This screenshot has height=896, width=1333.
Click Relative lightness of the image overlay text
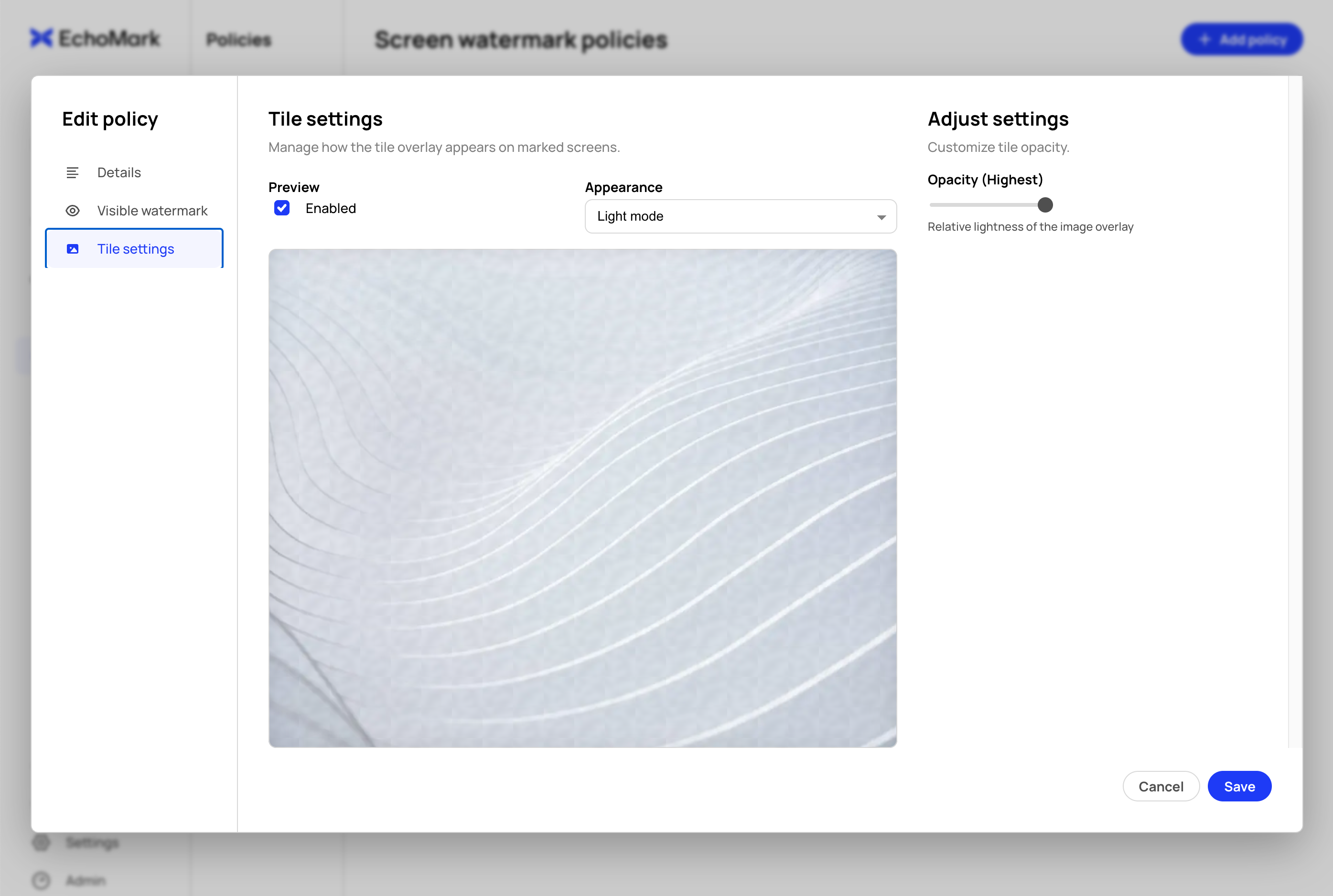1030,227
